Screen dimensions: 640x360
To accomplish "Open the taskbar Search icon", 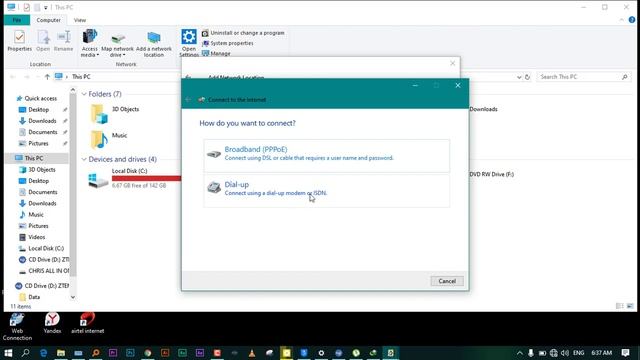I will click(x=26, y=353).
